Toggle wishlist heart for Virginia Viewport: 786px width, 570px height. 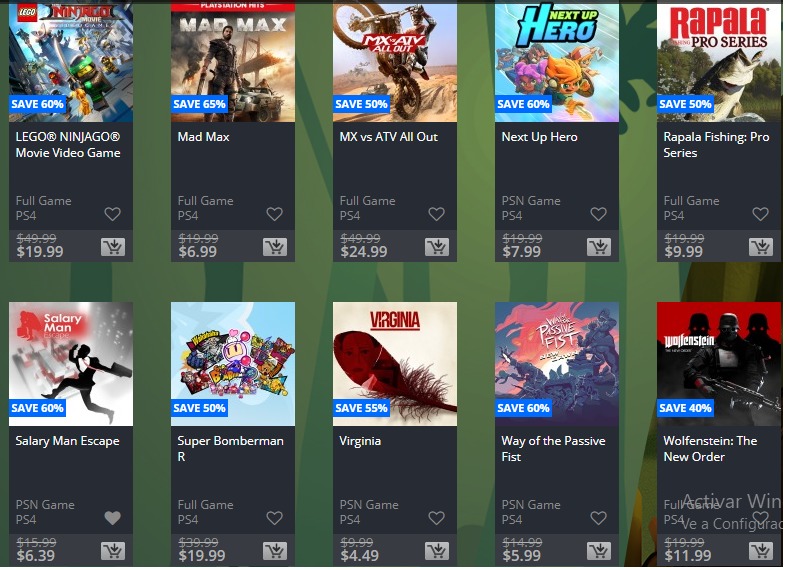click(436, 518)
